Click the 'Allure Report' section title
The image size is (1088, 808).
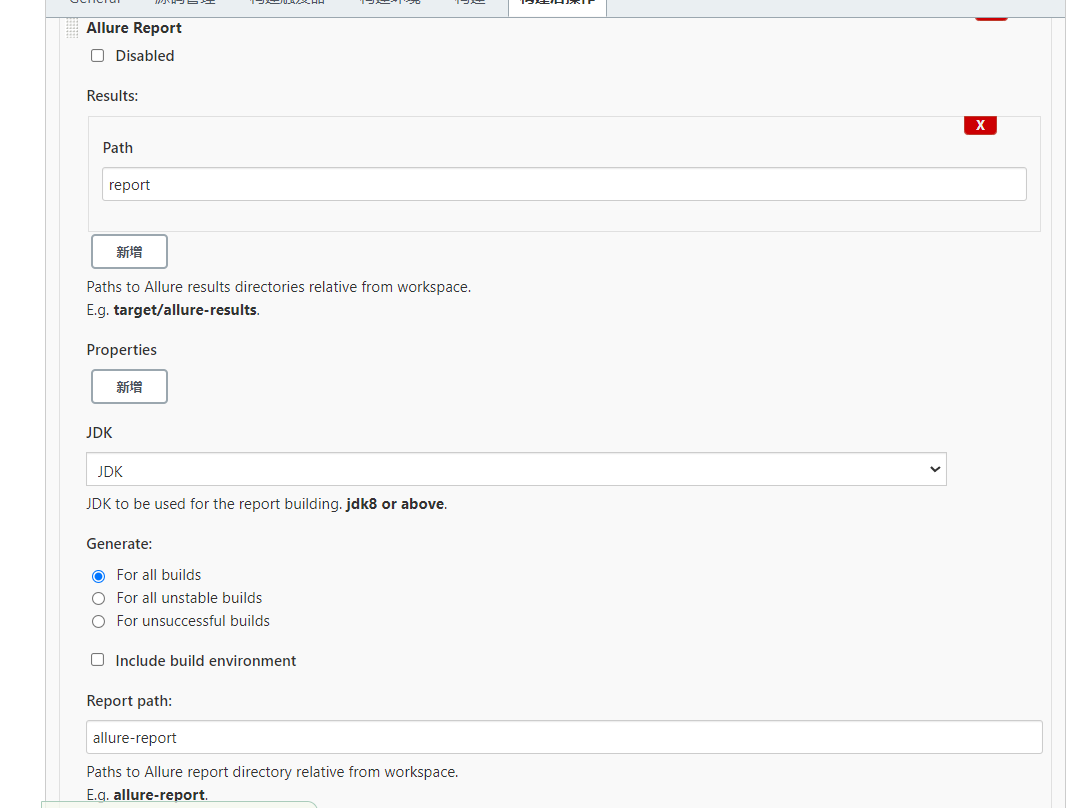point(134,28)
